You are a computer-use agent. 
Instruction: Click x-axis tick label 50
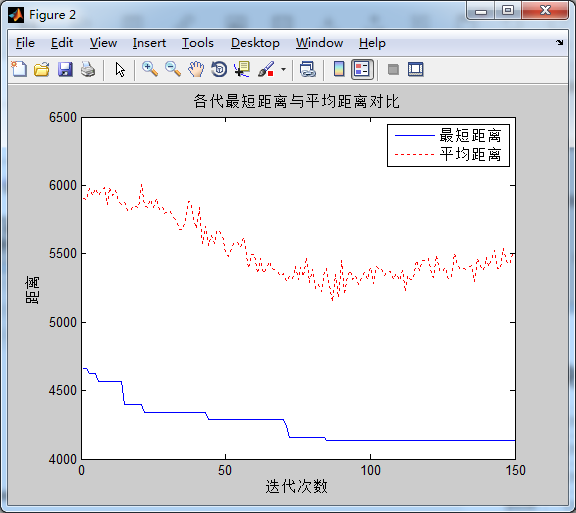(x=225, y=470)
